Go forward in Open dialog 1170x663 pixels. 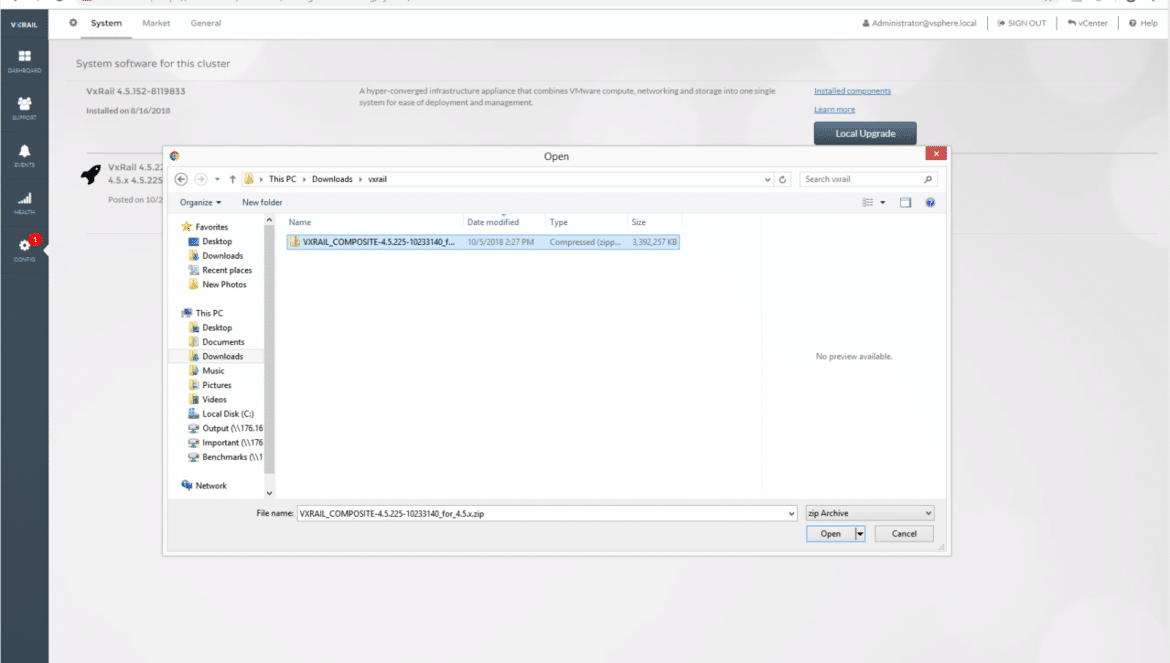[201, 179]
